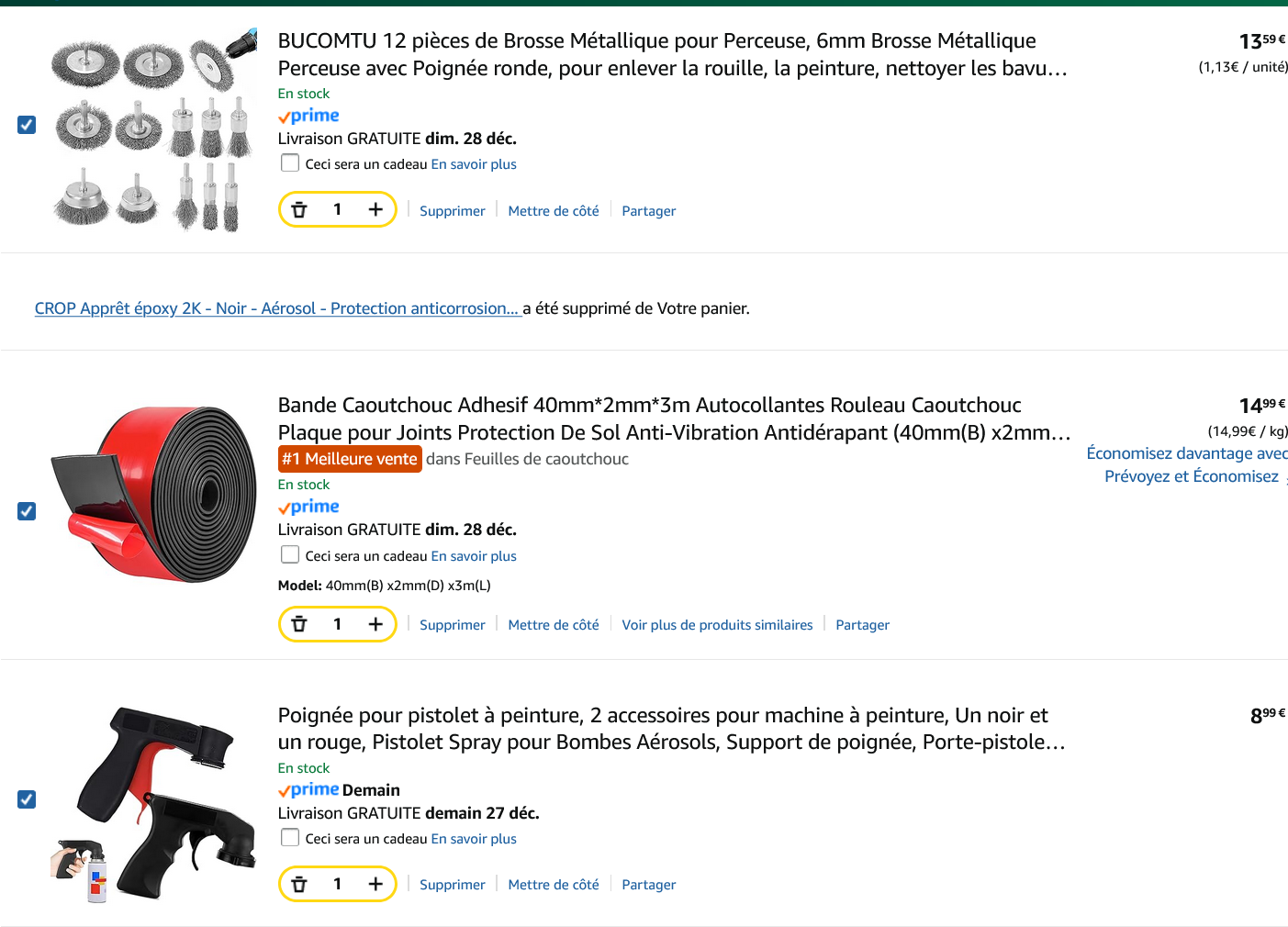
Task: Uncheck selection box for rubber strip item
Action: click(x=27, y=511)
